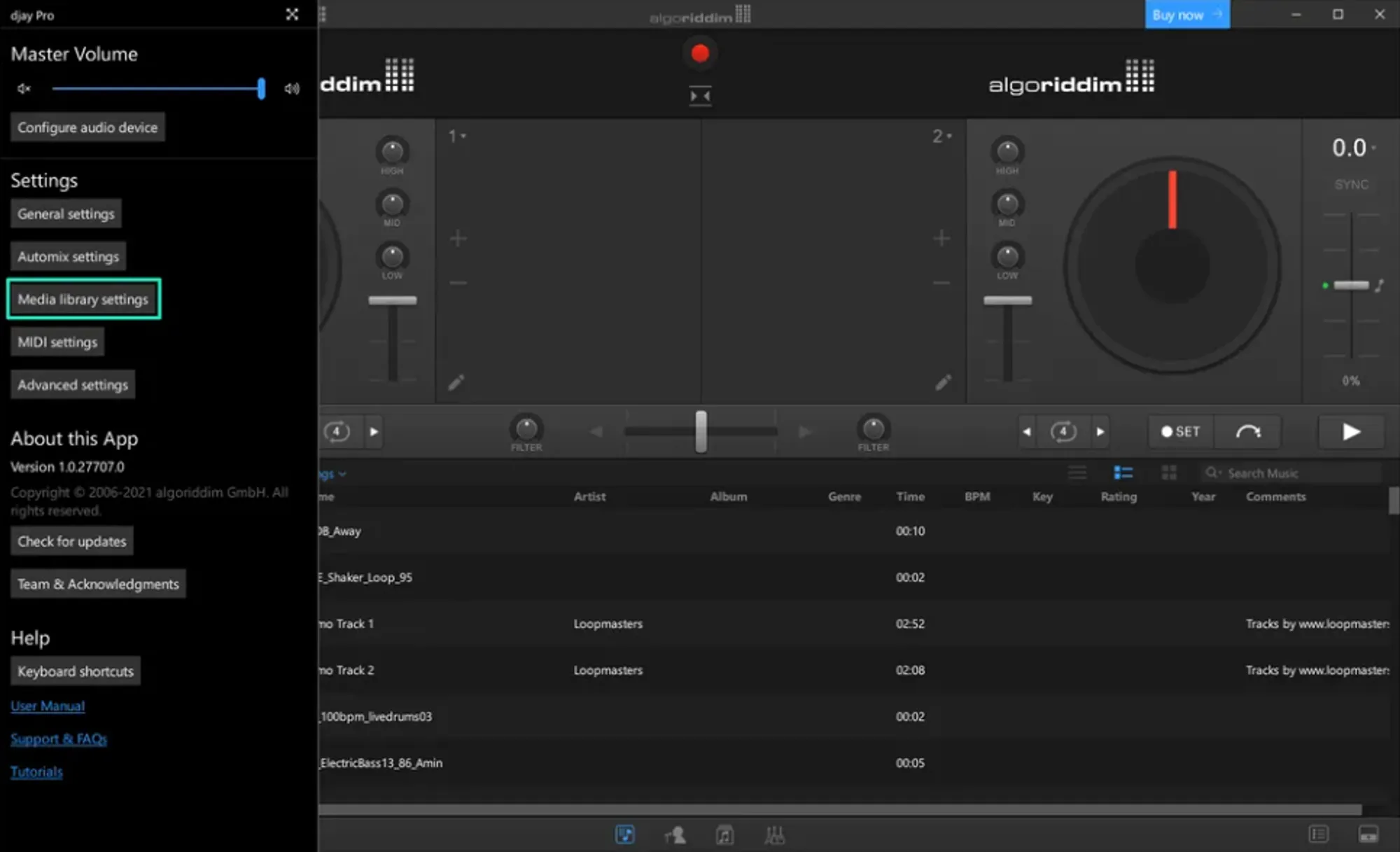Screen dimensions: 1400x852
Task: Open the User Manual link
Action: (47, 705)
